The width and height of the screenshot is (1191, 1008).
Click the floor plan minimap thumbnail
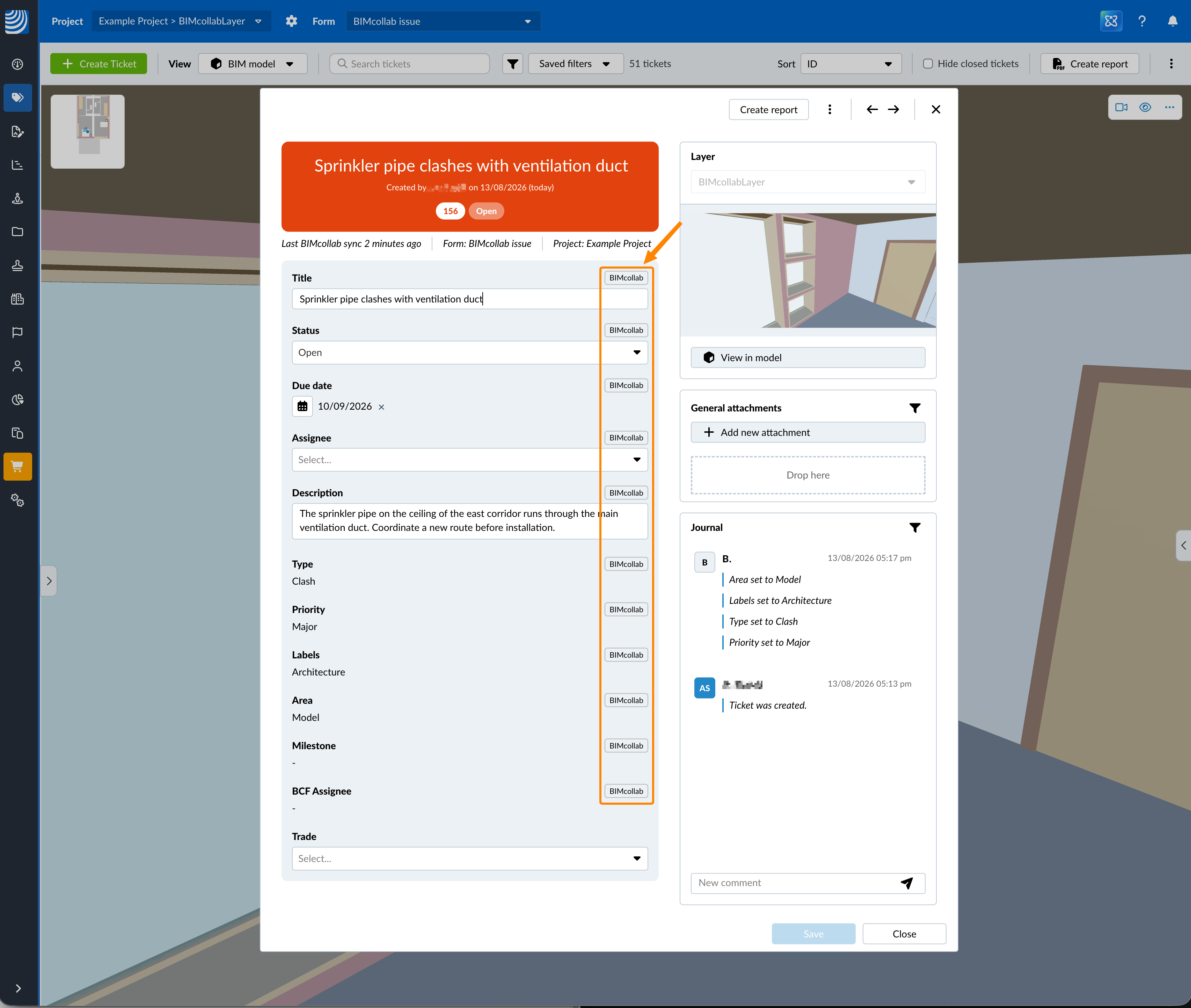pyautogui.click(x=87, y=131)
